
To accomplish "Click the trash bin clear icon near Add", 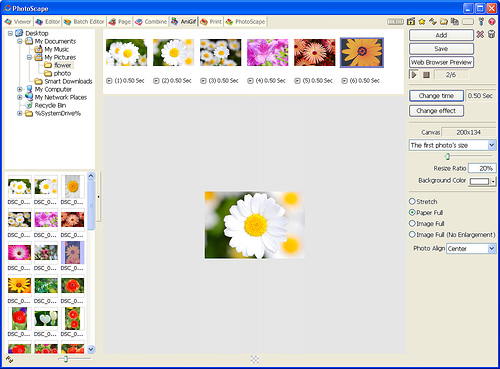I will point(491,34).
